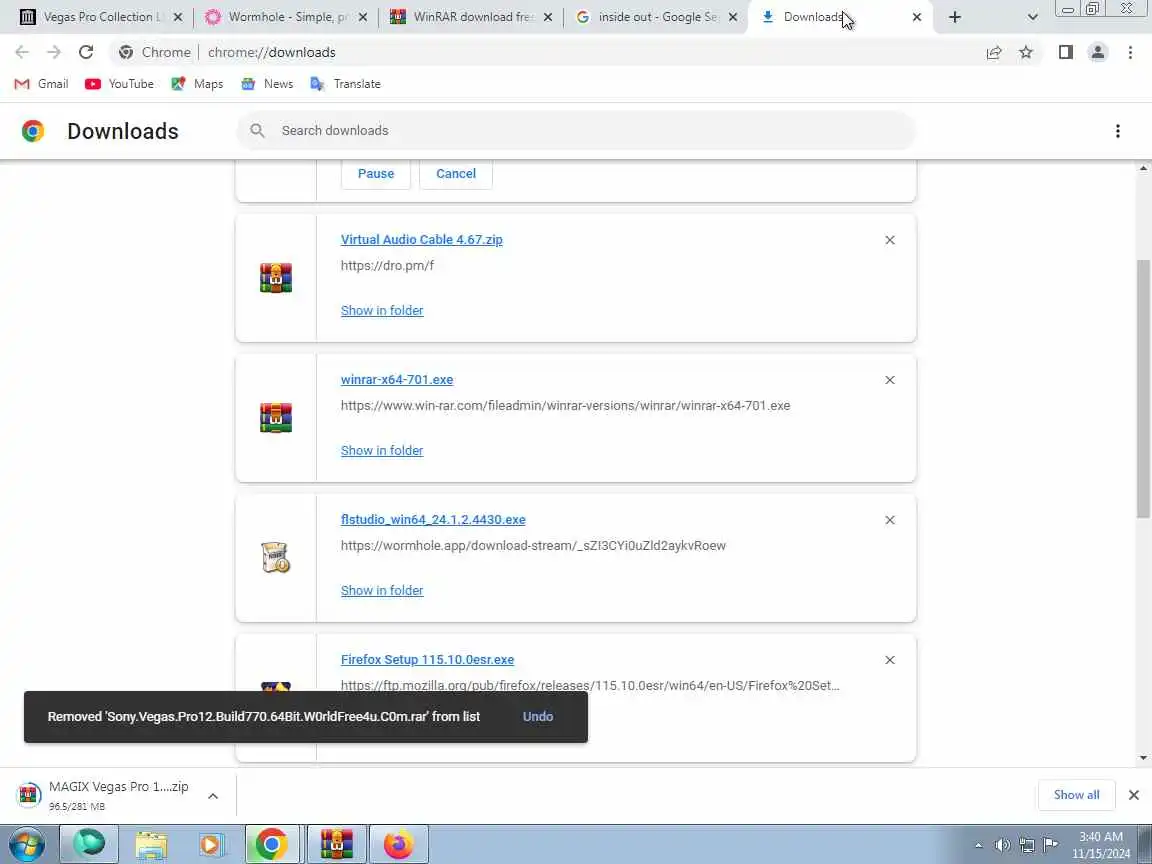
Task: Show hidden system tray icons
Action: pyautogui.click(x=978, y=846)
